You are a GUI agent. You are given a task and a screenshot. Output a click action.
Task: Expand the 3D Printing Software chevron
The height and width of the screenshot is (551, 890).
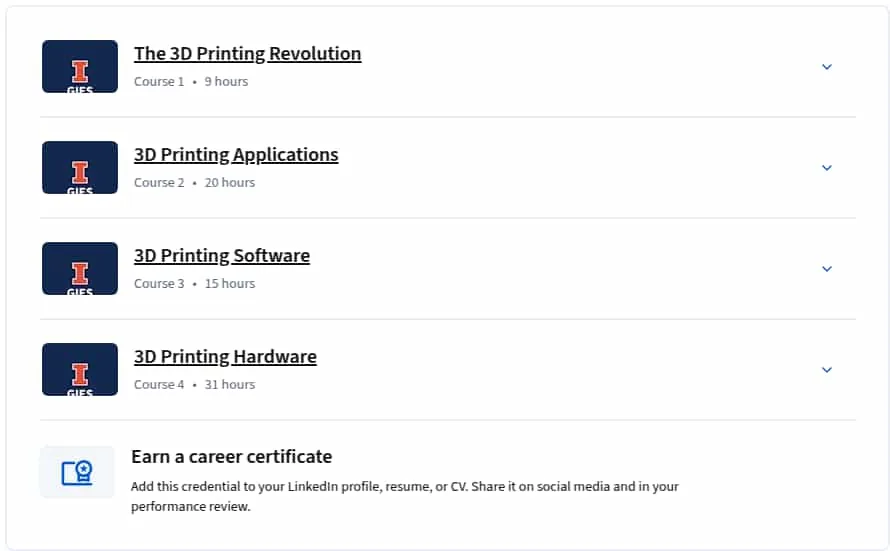tap(827, 269)
